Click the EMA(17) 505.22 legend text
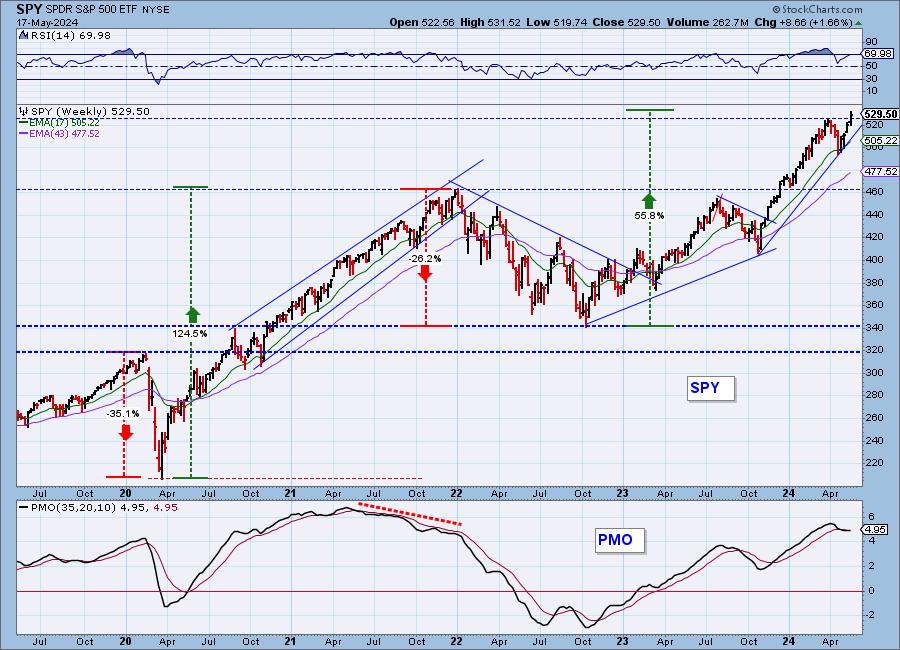 coord(64,123)
